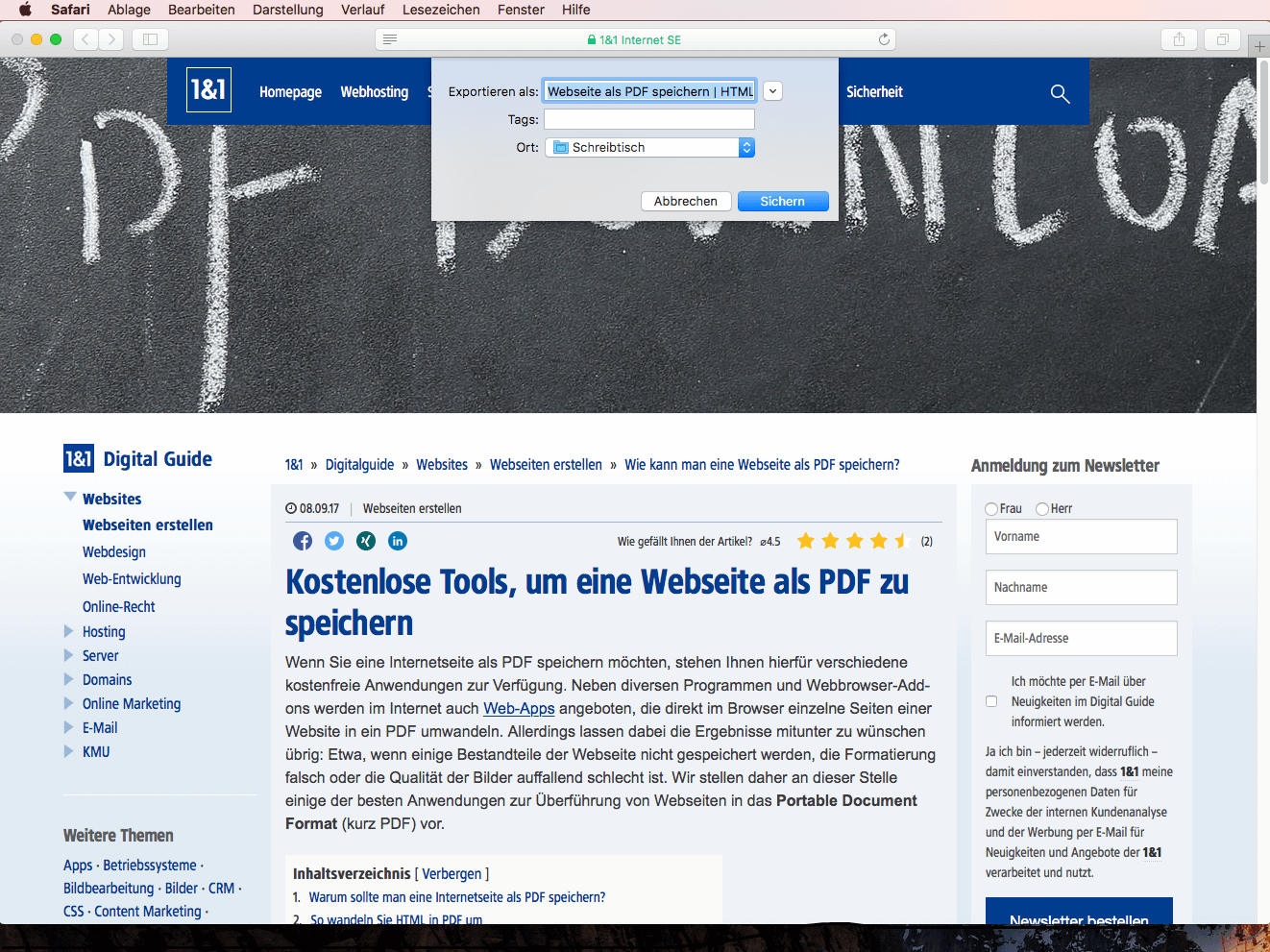Toggle Safari sidebar button

tap(150, 39)
